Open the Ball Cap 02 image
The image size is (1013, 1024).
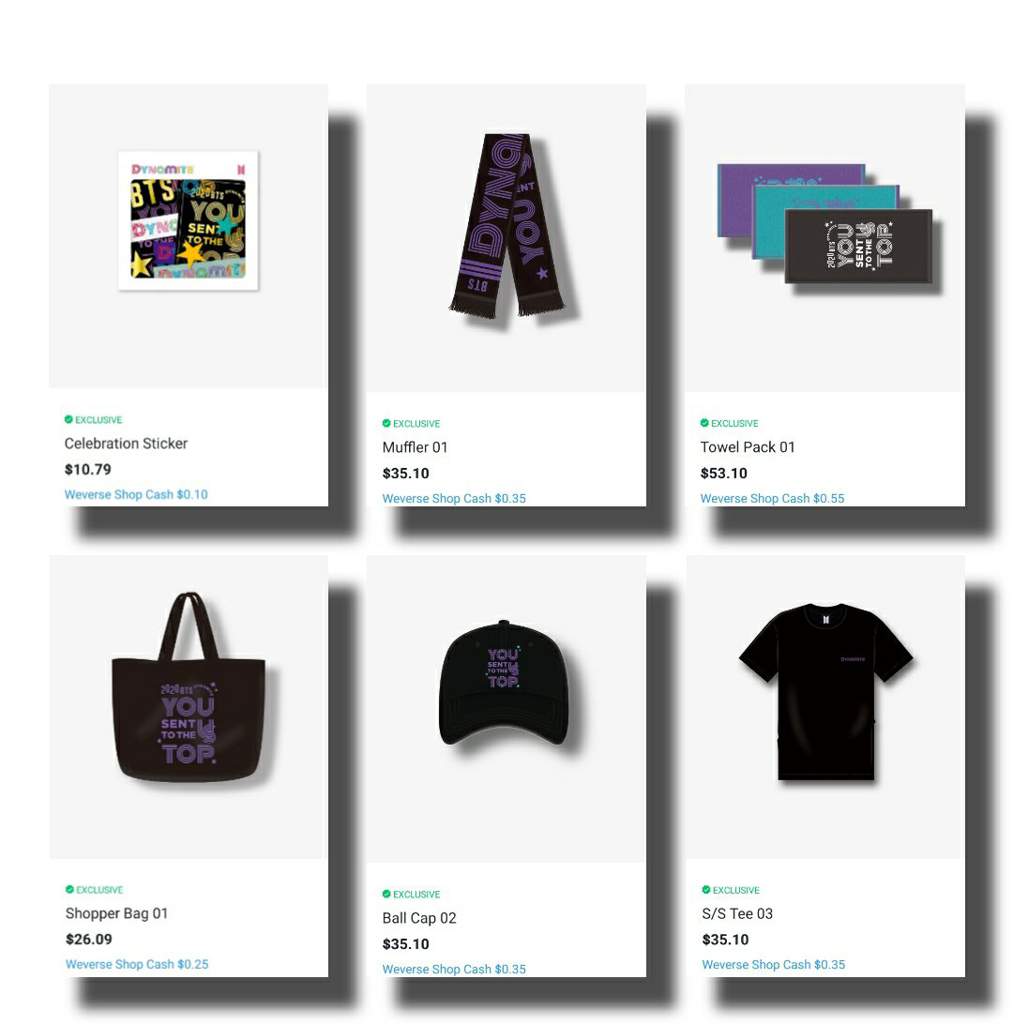[503, 682]
